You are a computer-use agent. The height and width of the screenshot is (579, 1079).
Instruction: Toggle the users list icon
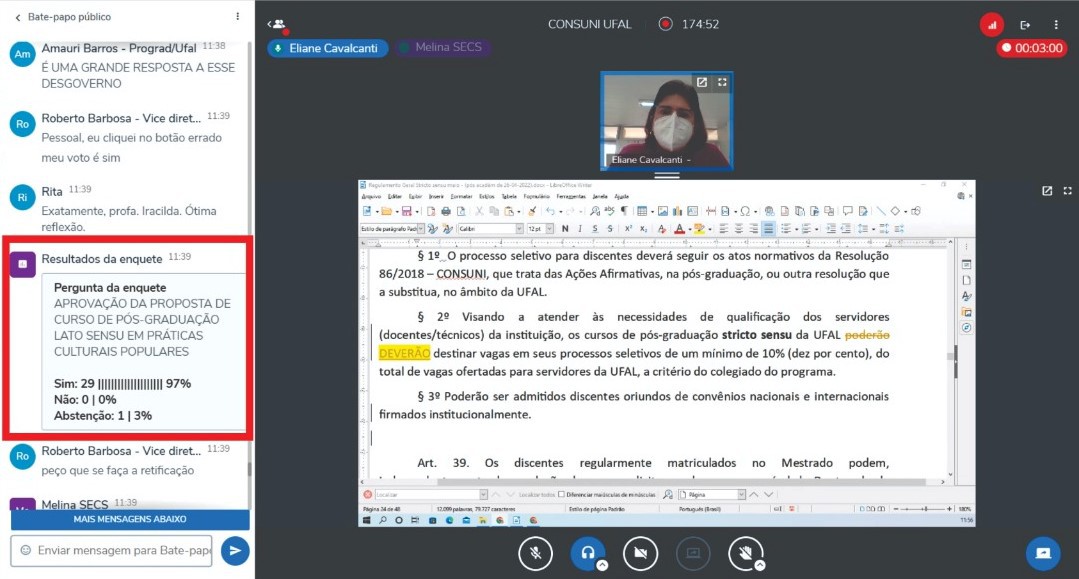[277, 24]
